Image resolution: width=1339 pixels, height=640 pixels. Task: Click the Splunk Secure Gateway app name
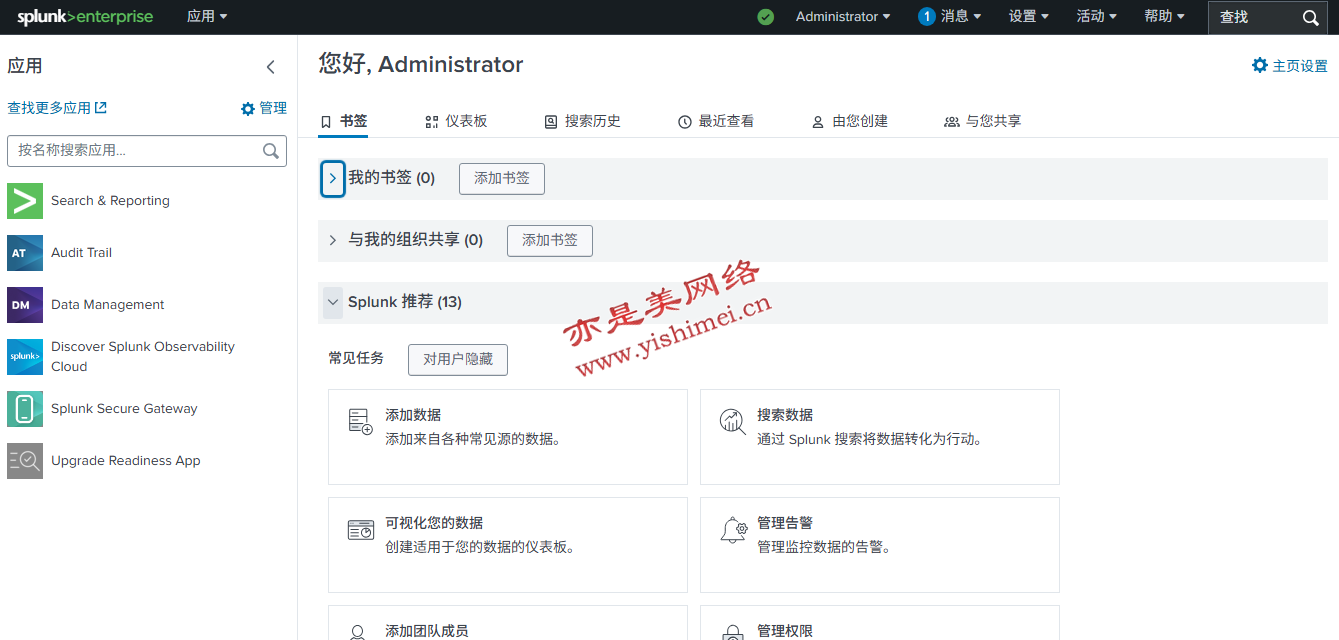124,409
